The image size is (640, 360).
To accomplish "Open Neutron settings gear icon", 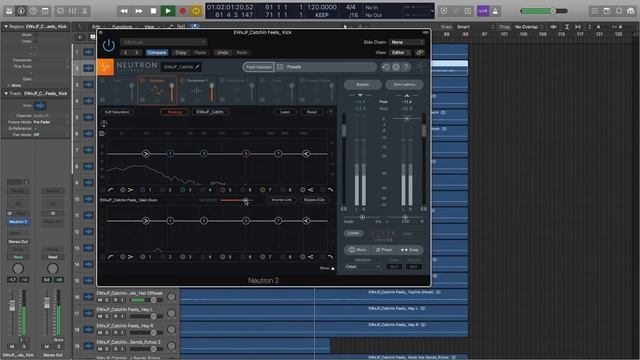I will 396,67.
